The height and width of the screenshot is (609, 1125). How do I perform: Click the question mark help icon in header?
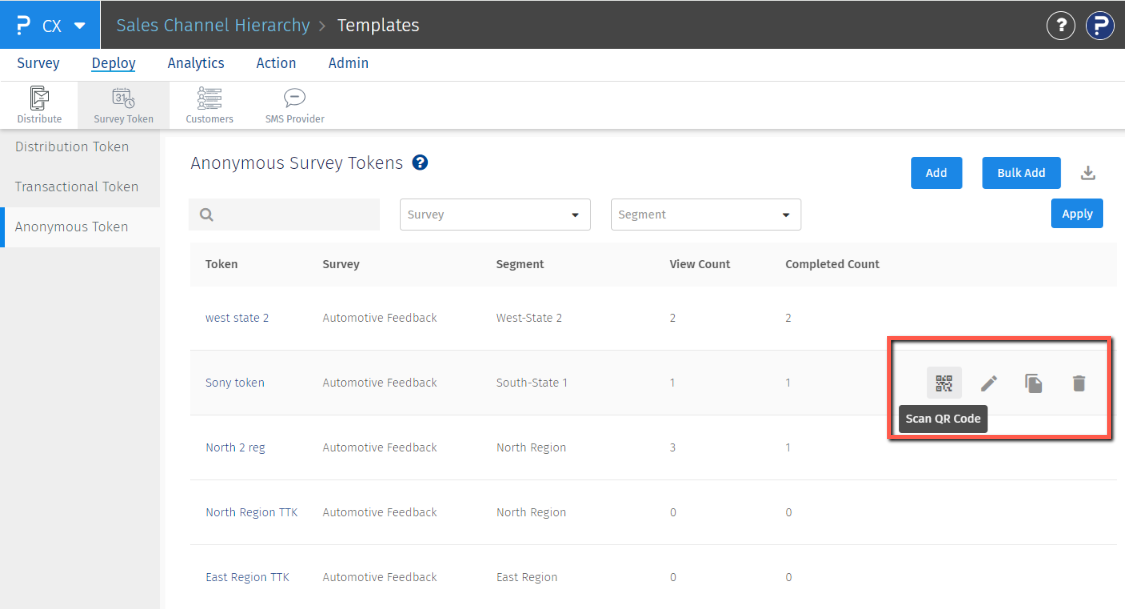click(x=1060, y=26)
